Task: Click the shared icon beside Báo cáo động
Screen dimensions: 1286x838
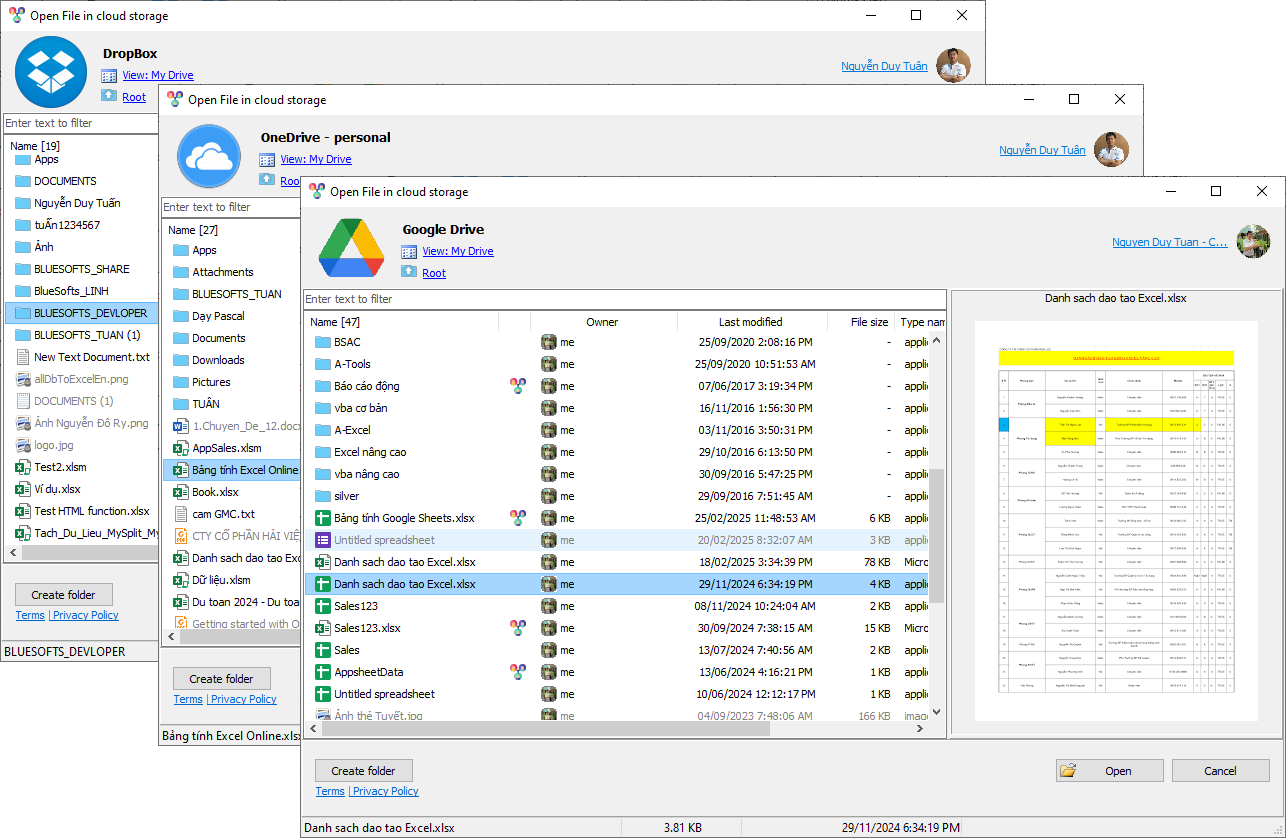Action: tap(517, 386)
